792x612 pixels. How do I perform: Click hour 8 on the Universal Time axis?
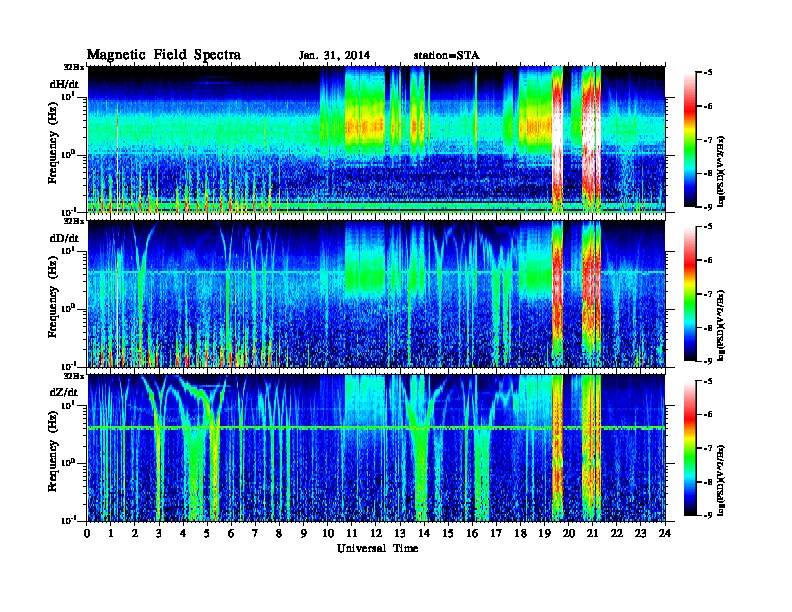[279, 533]
